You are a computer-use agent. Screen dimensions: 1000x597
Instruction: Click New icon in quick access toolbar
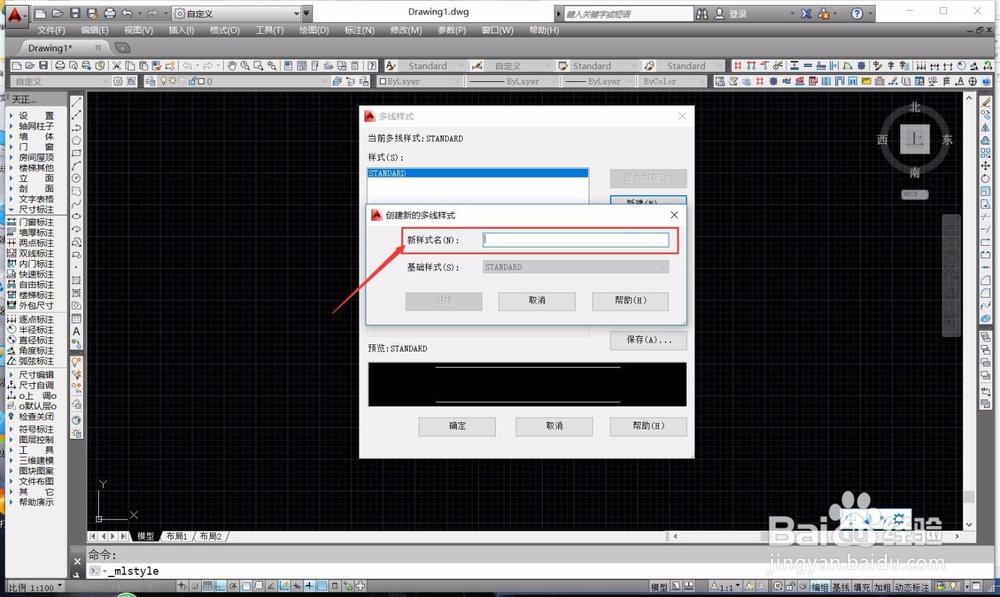point(40,13)
